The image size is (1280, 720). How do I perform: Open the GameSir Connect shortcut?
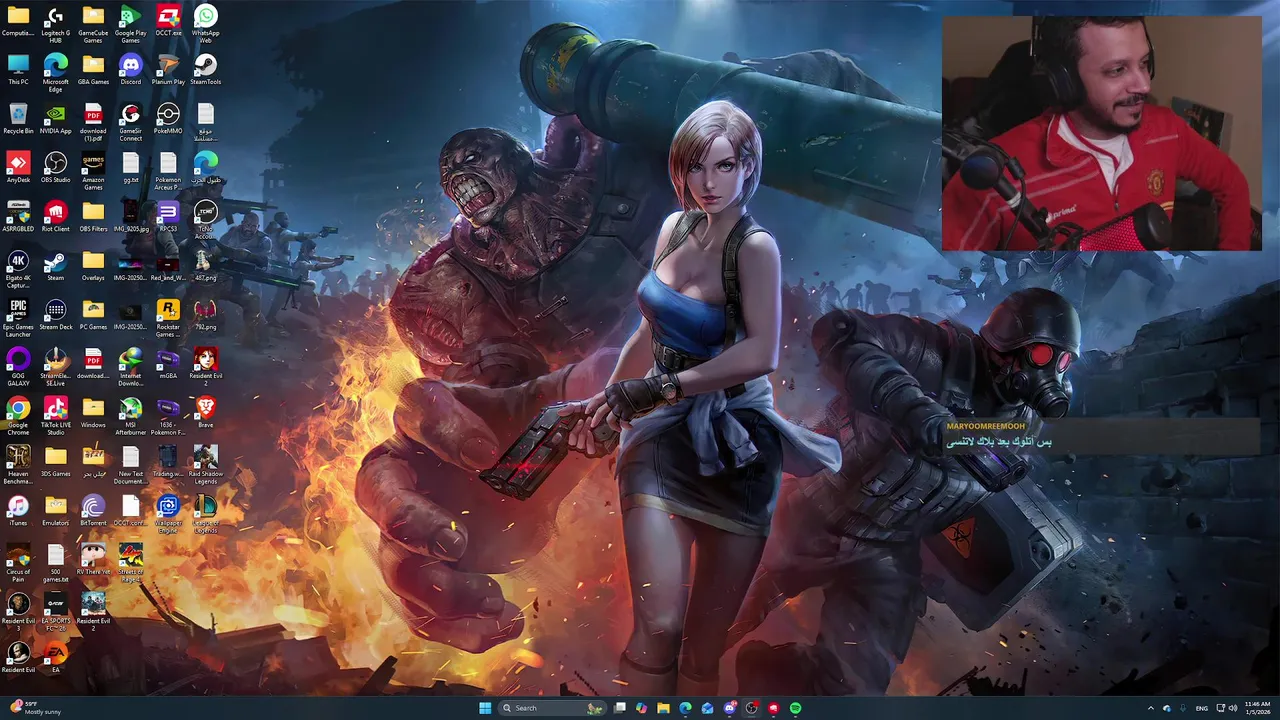pos(131,121)
